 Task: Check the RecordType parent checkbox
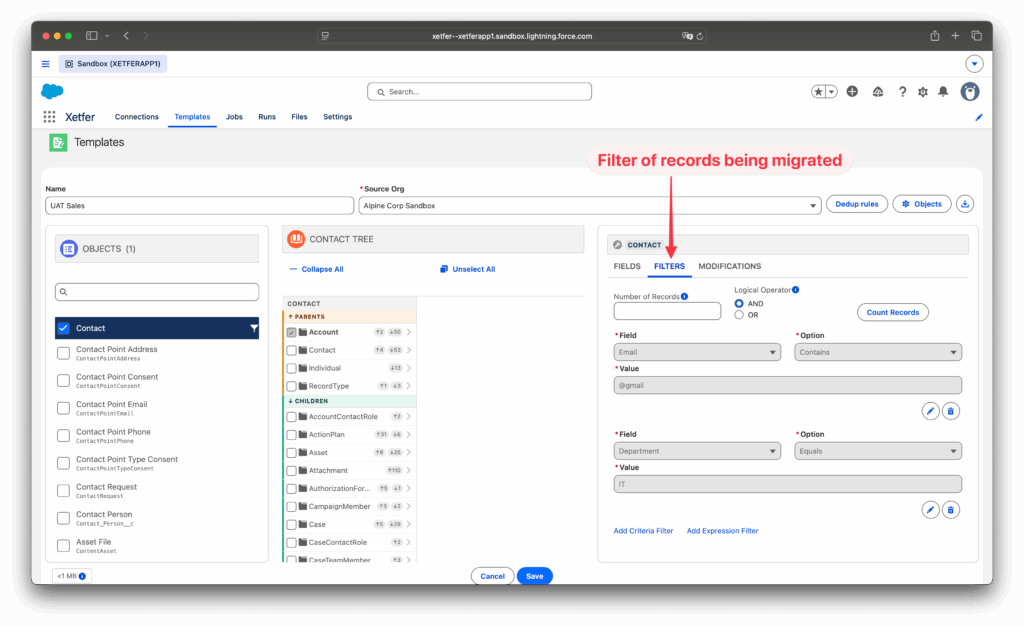coord(291,386)
